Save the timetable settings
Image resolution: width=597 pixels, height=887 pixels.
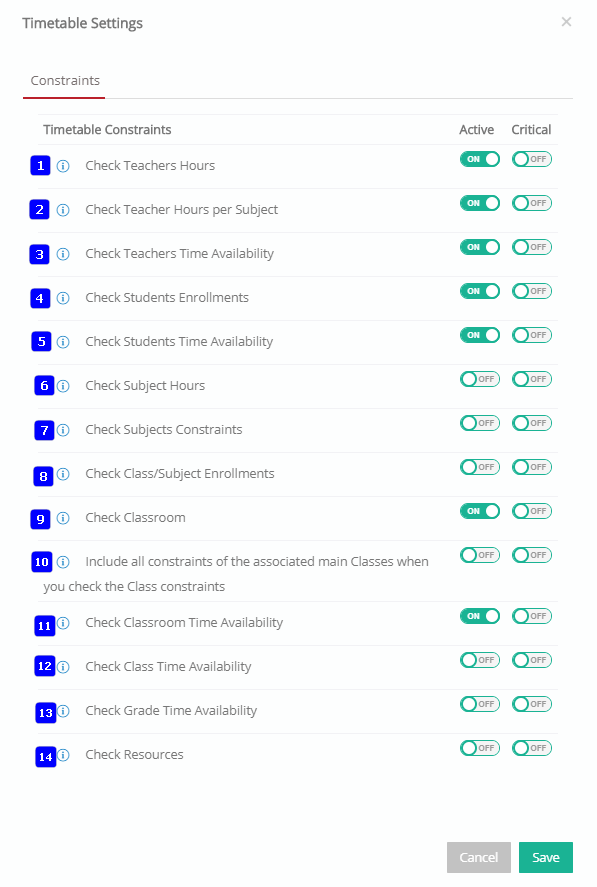pyautogui.click(x=546, y=858)
